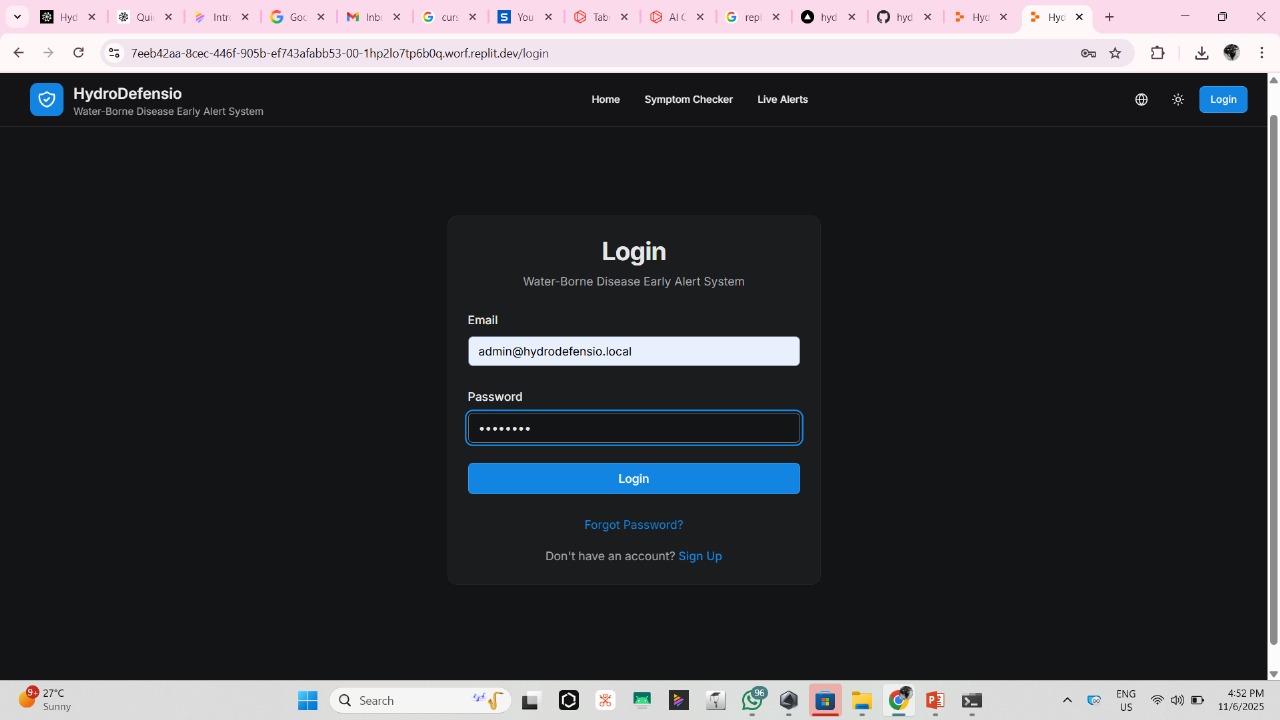Expand the tab search dropdown arrow
This screenshot has height=720, width=1280.
(x=17, y=17)
